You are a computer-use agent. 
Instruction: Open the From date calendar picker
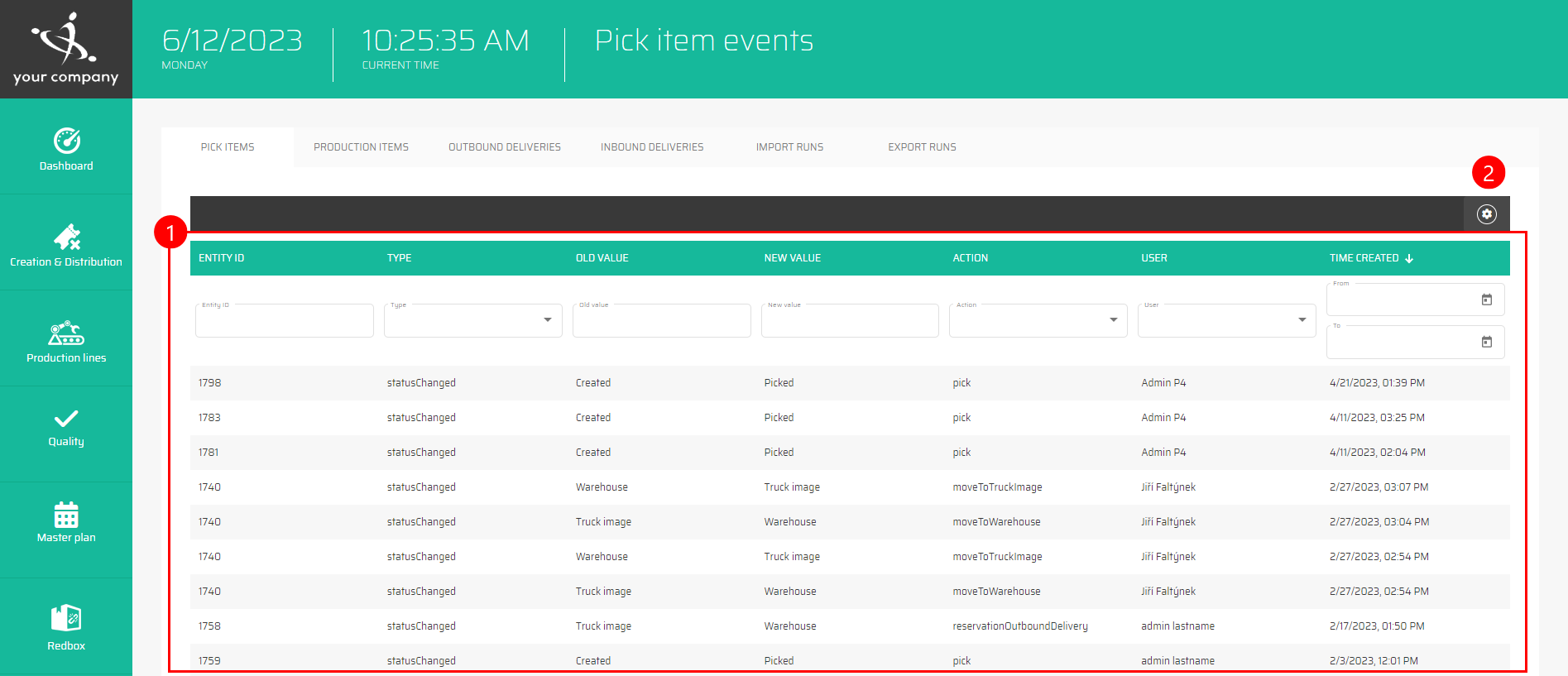pos(1486,300)
